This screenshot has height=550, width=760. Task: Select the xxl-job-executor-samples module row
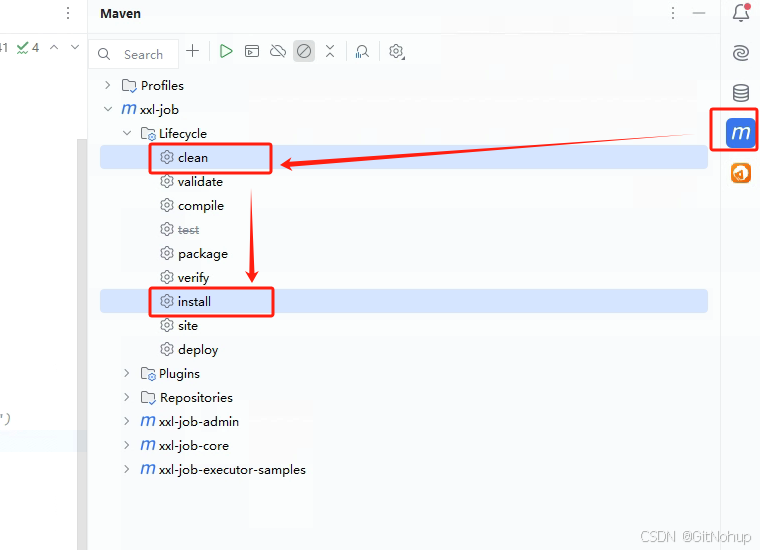point(404,469)
